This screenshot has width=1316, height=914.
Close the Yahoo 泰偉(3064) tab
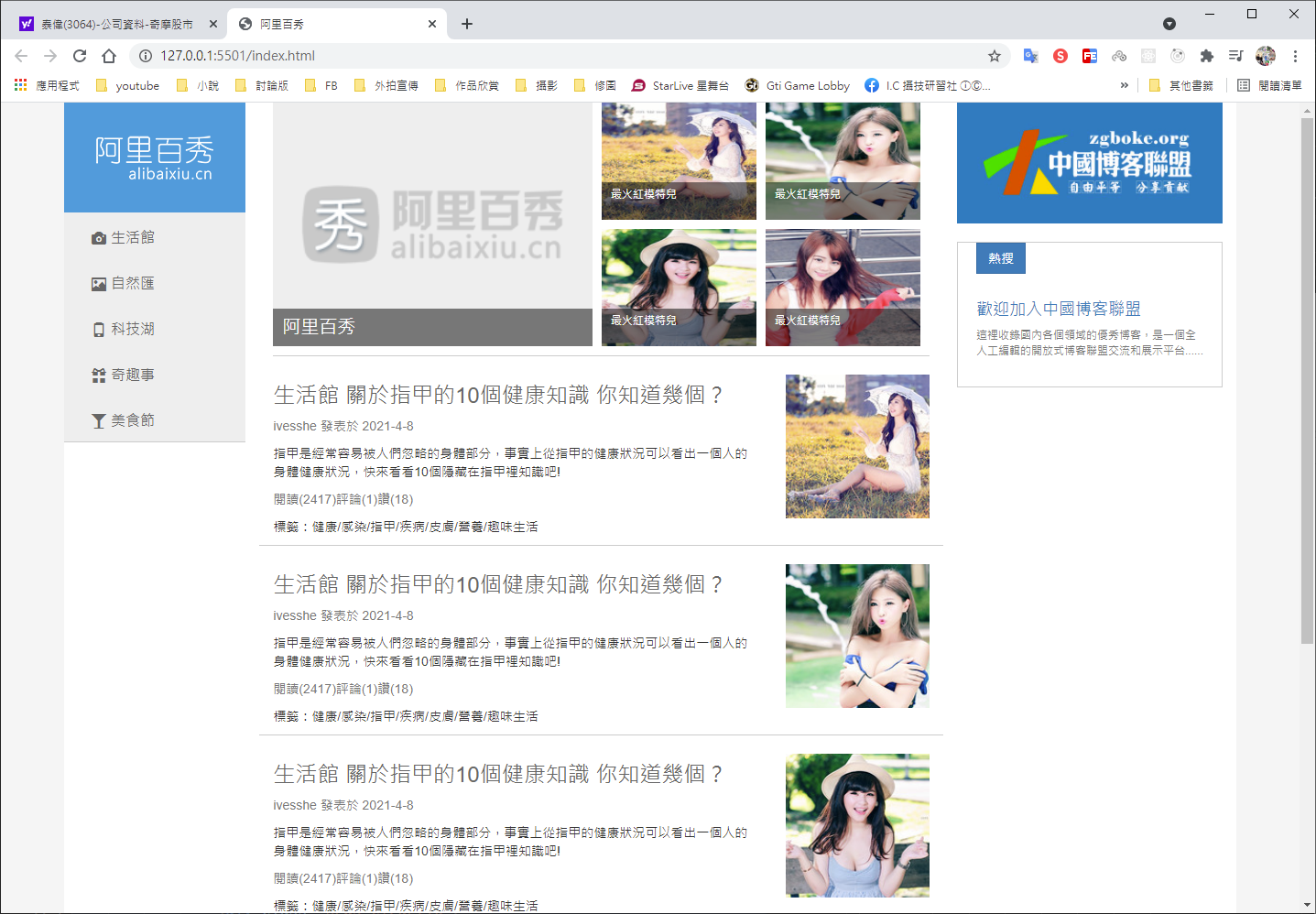point(213,24)
